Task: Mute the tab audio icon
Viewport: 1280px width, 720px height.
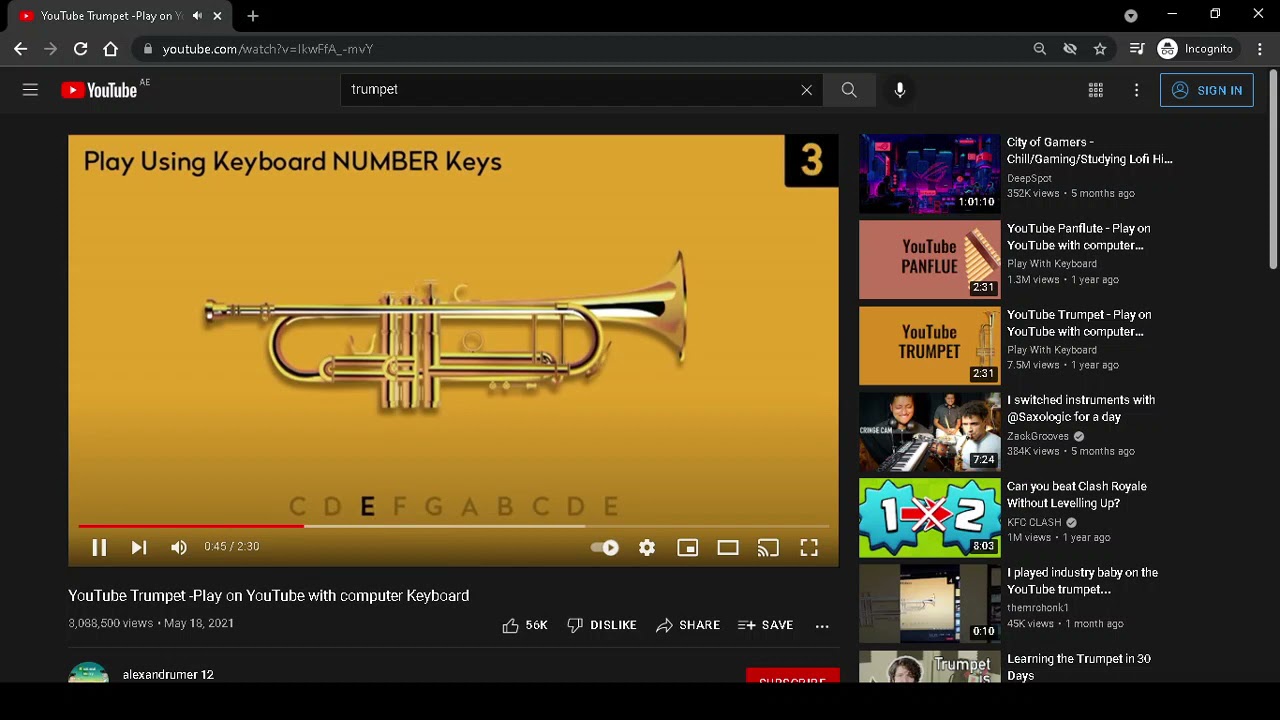Action: click(x=197, y=16)
